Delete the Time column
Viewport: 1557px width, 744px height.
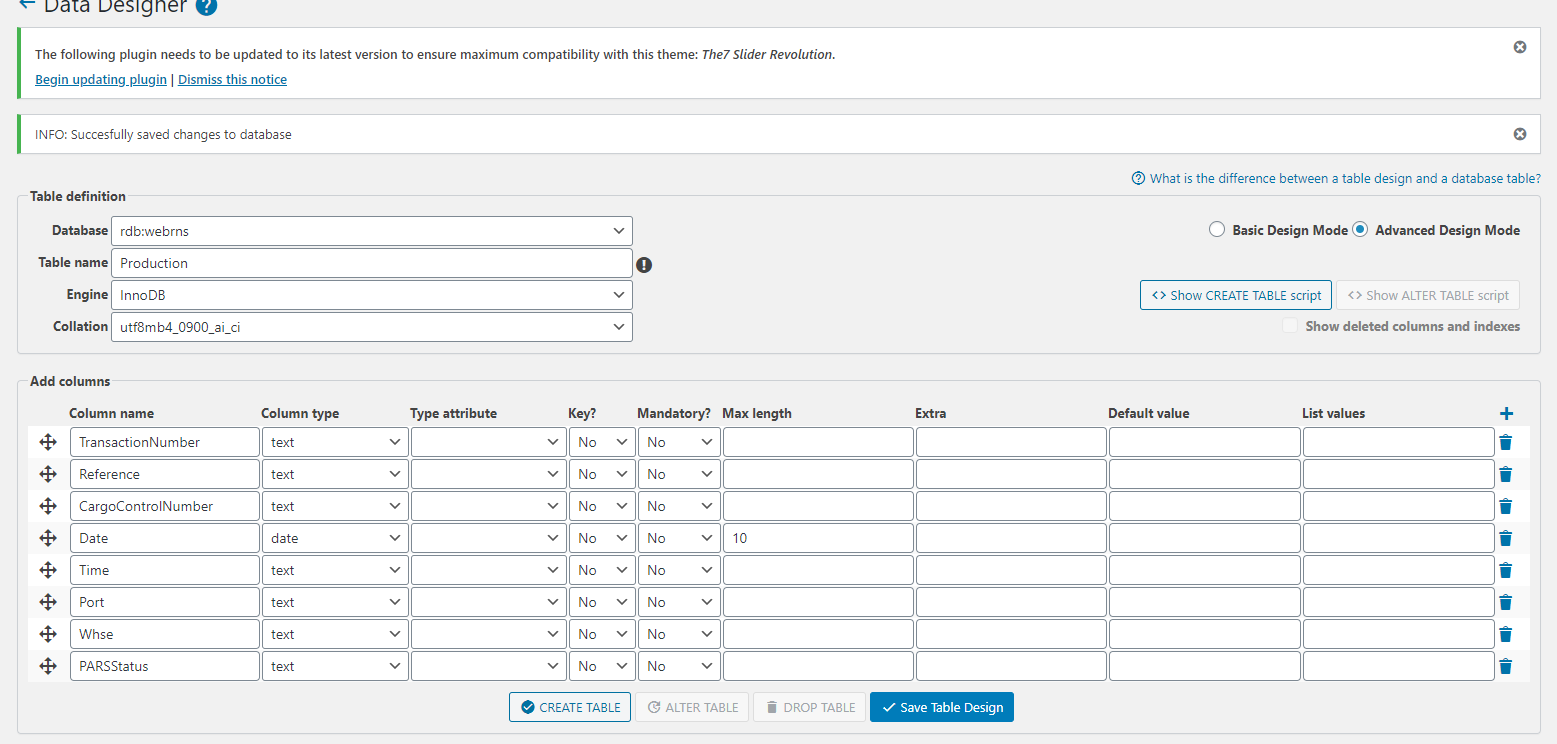(x=1506, y=570)
